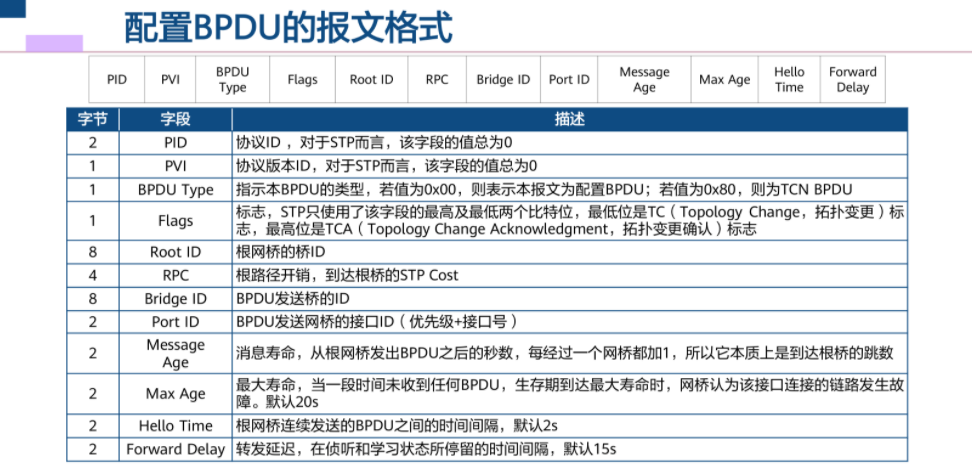Click the byte count 1 in the PVI row
This screenshot has width=972, height=467.
tap(93, 166)
